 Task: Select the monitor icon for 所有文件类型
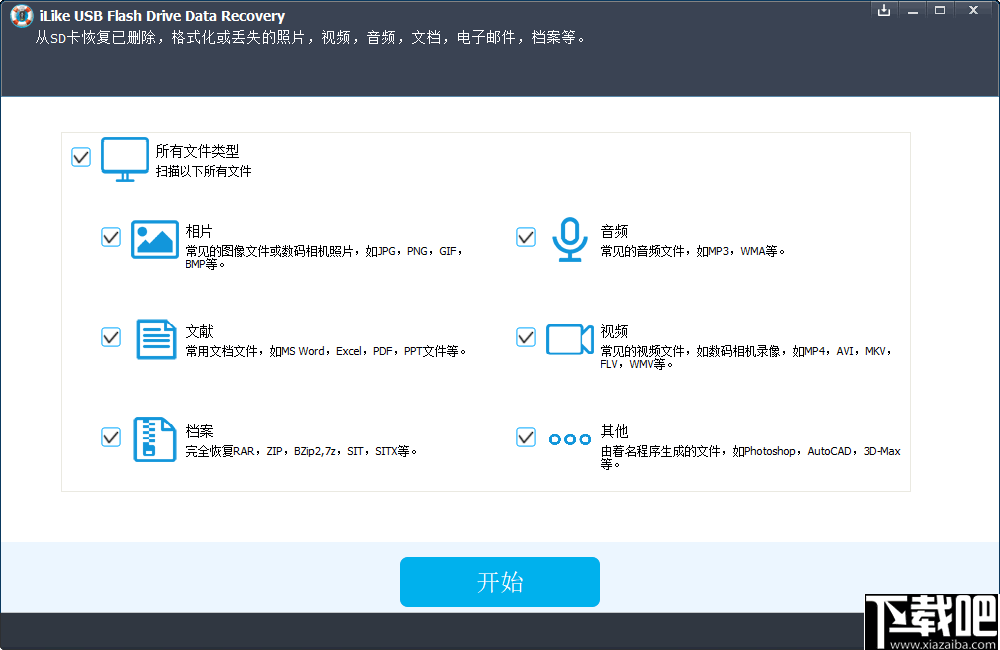click(124, 158)
